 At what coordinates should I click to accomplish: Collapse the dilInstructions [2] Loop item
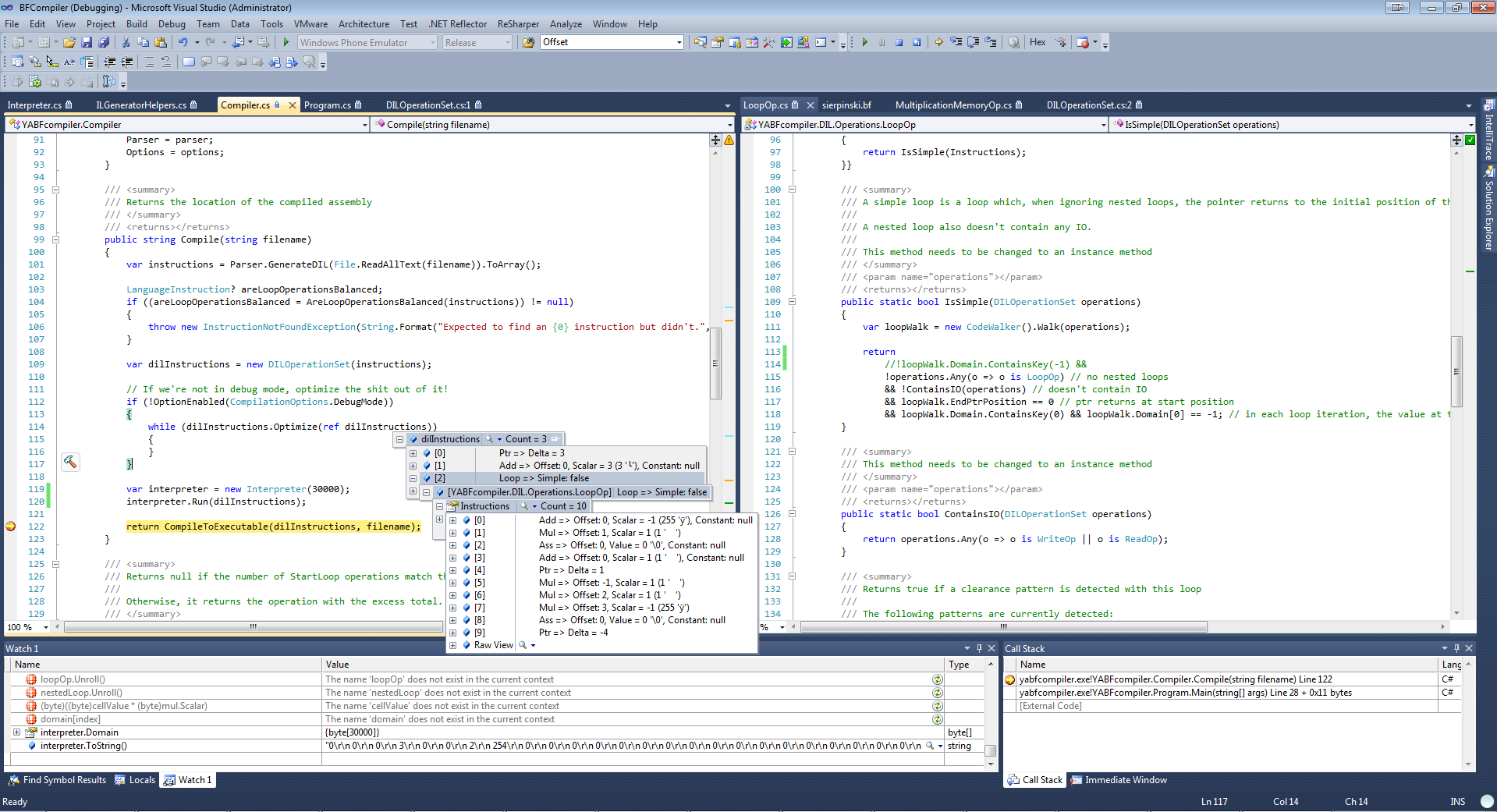pyautogui.click(x=413, y=478)
